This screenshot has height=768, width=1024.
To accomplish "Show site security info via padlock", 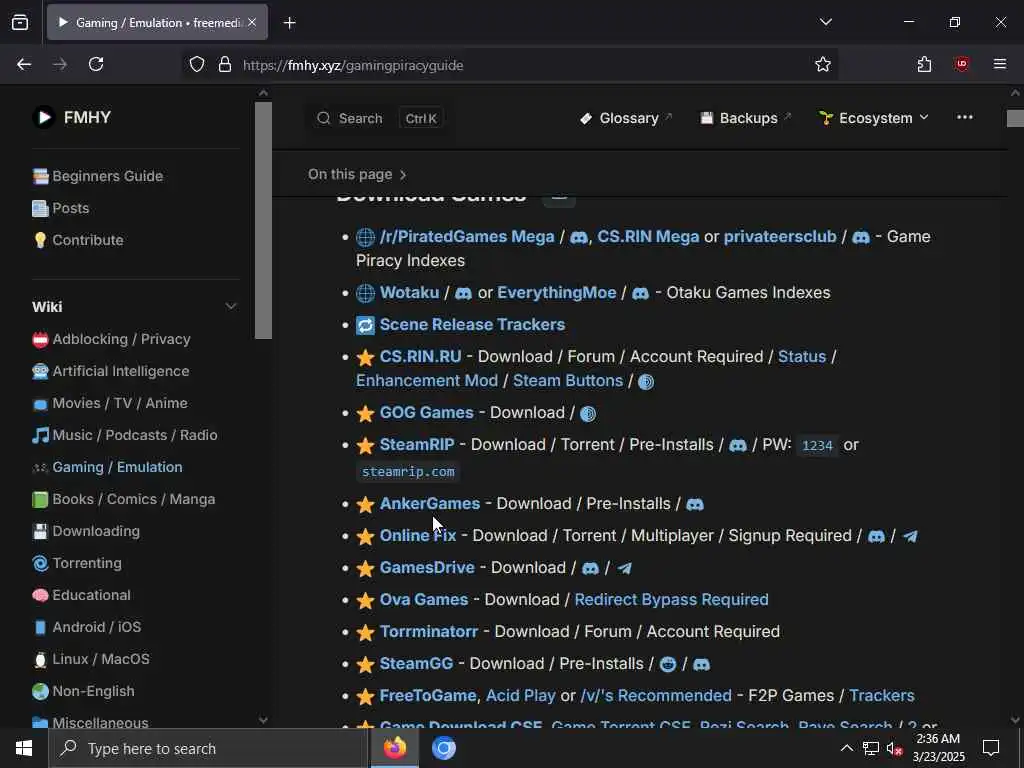I will pos(225,65).
